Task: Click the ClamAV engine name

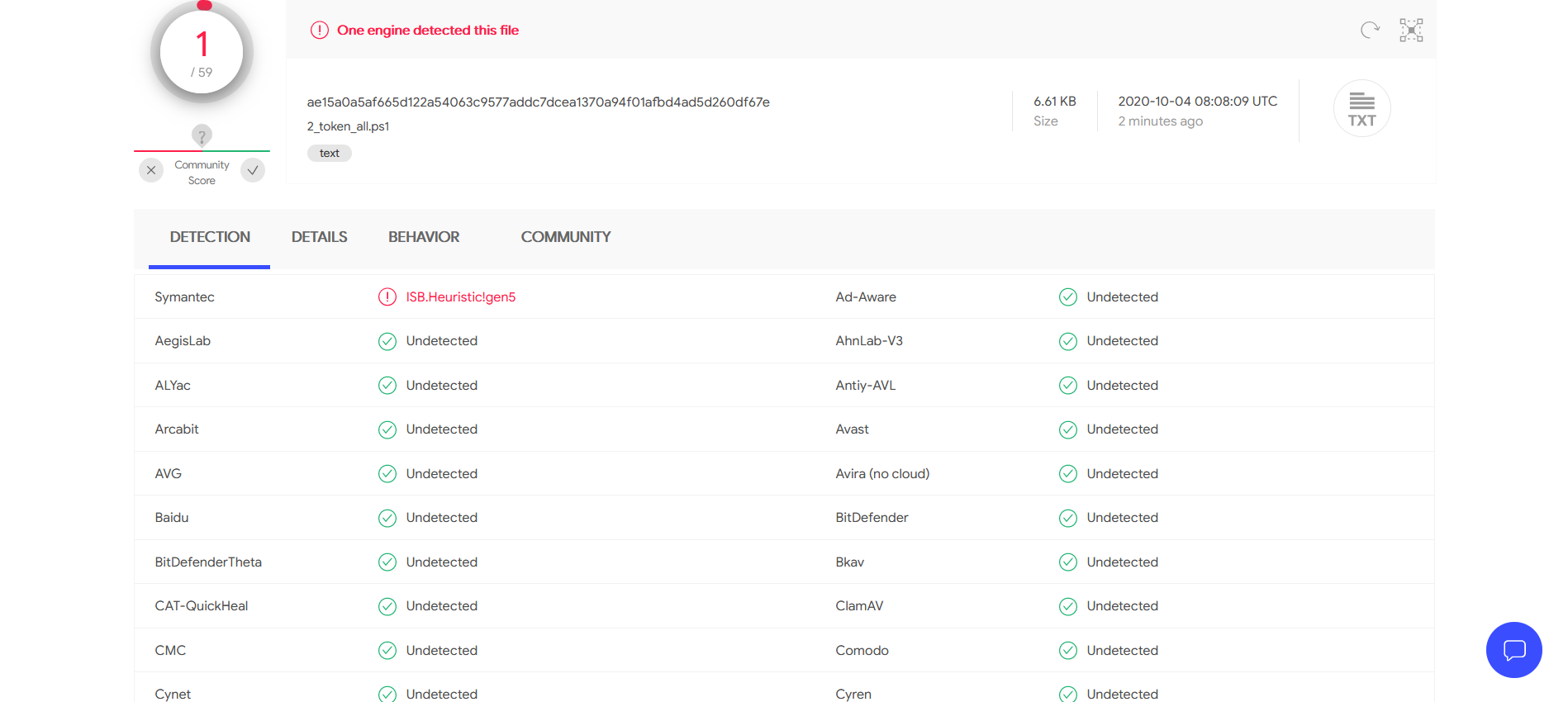Action: tap(860, 606)
